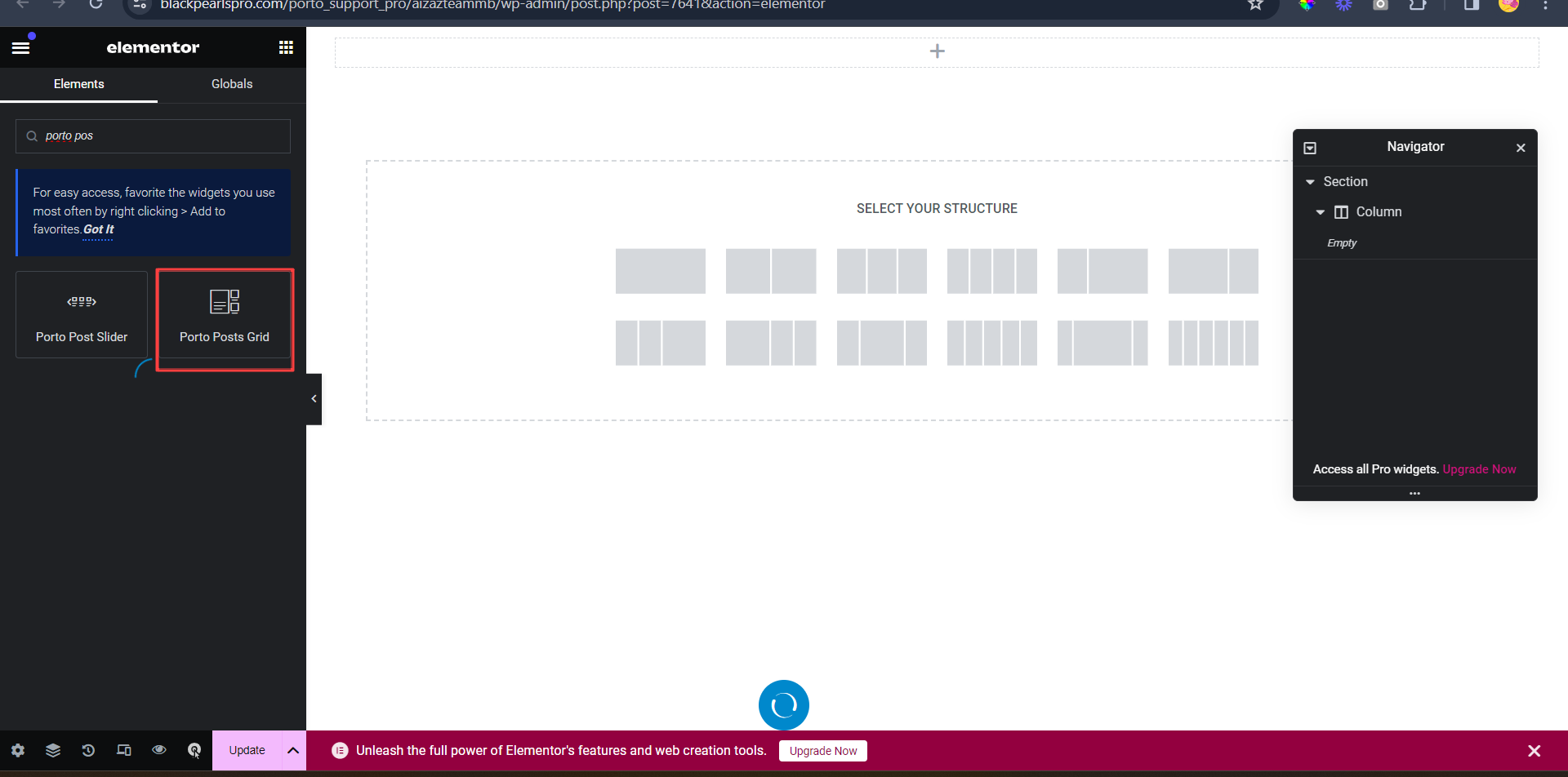Close the Navigator panel
The height and width of the screenshot is (777, 1568).
1521,148
